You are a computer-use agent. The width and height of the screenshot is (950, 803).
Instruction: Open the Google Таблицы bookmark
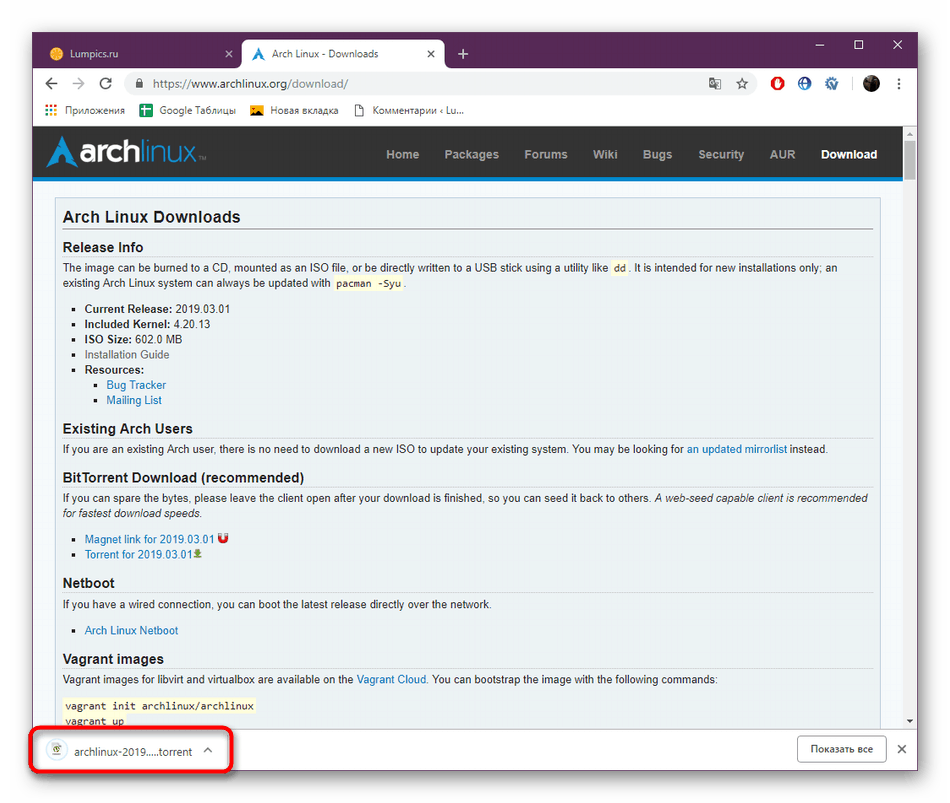(x=187, y=110)
